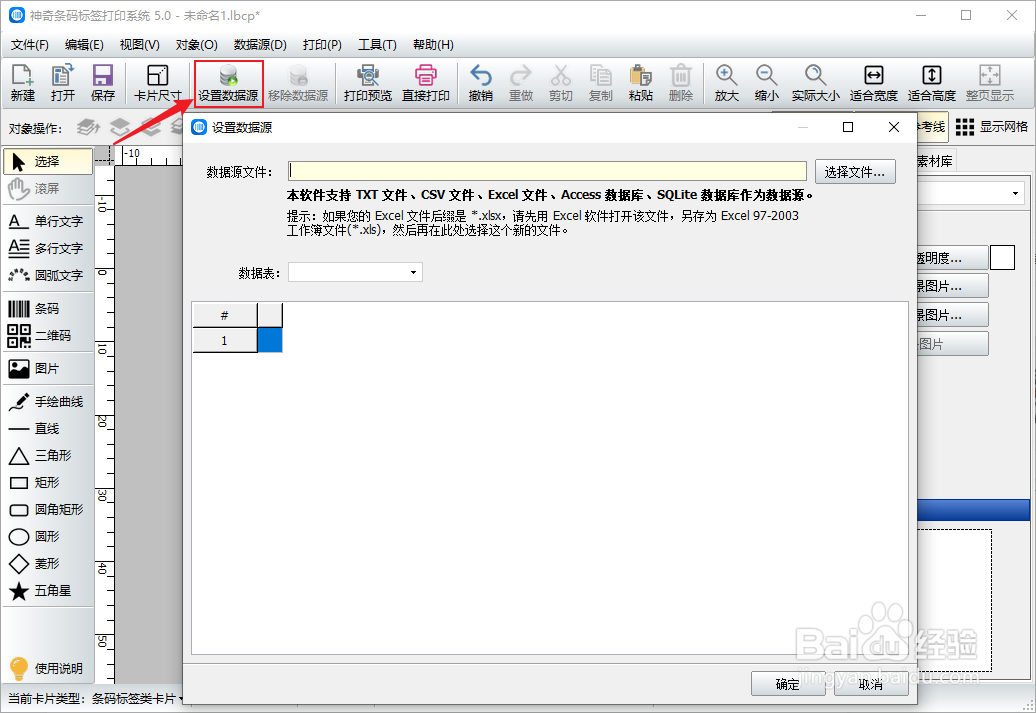
Task: Click the 重做 redo icon
Action: [521, 83]
